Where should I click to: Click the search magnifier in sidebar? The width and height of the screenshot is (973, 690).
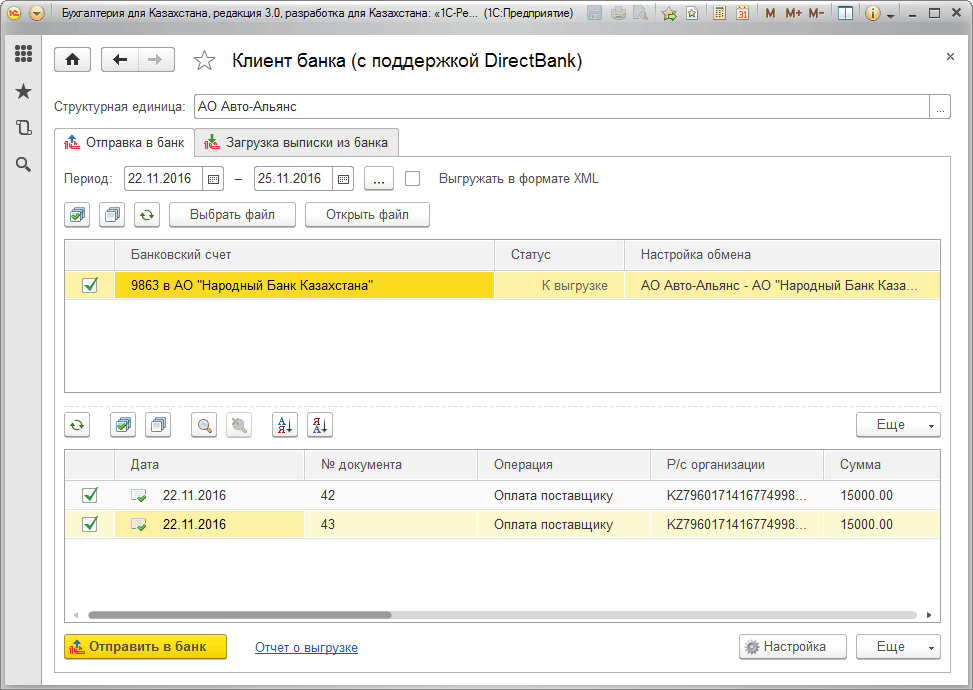click(x=23, y=164)
